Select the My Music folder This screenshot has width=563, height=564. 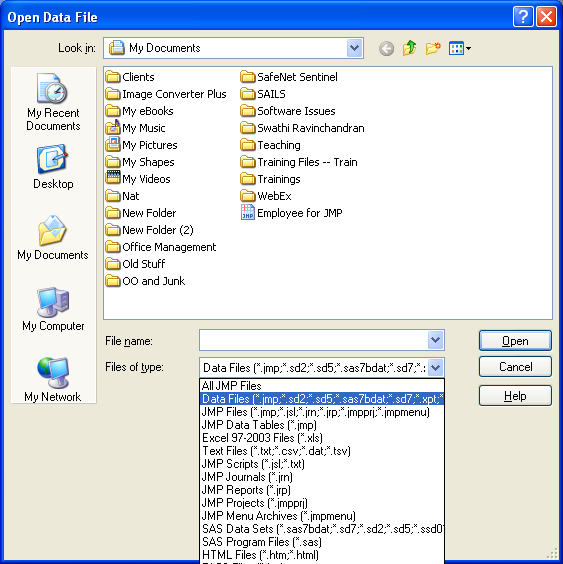tap(135, 128)
